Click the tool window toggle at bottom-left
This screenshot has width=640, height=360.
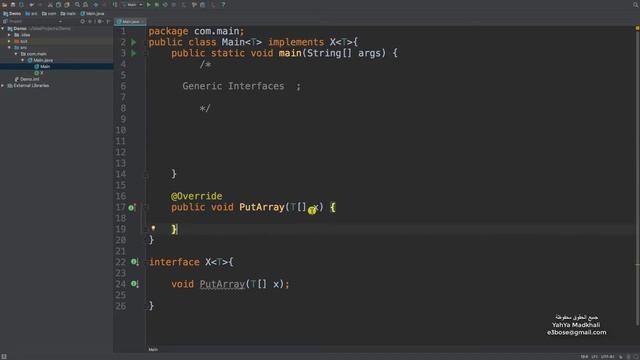(x=4, y=357)
